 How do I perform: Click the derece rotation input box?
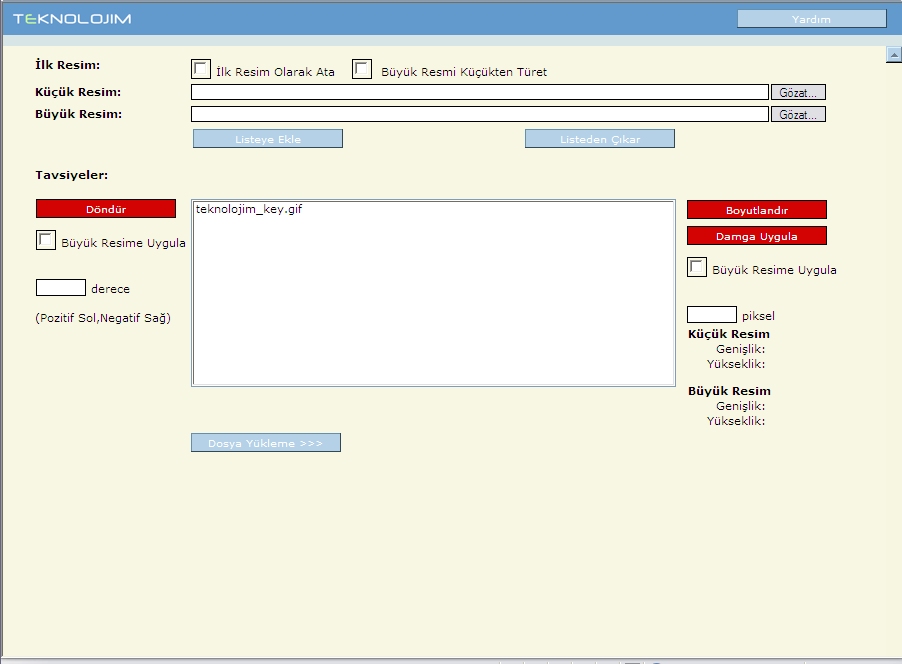pos(60,288)
